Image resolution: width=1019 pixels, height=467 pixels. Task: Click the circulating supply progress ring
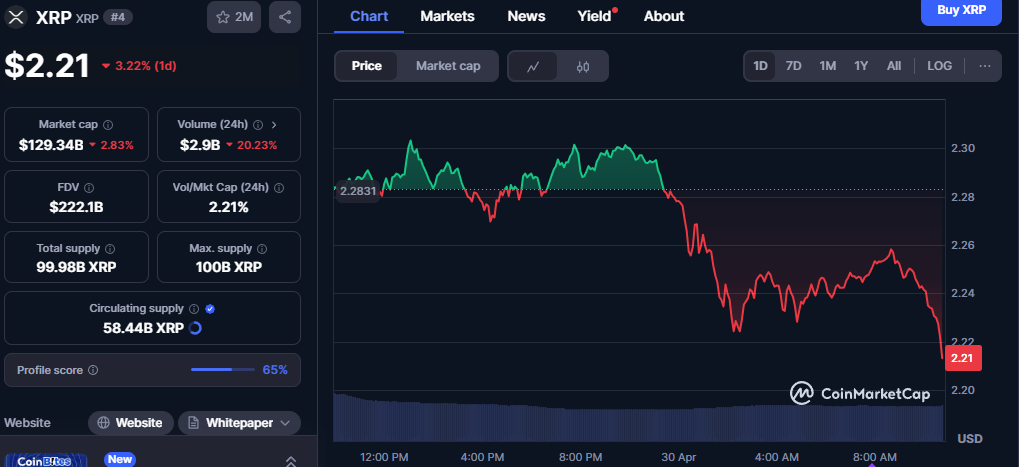pos(195,328)
